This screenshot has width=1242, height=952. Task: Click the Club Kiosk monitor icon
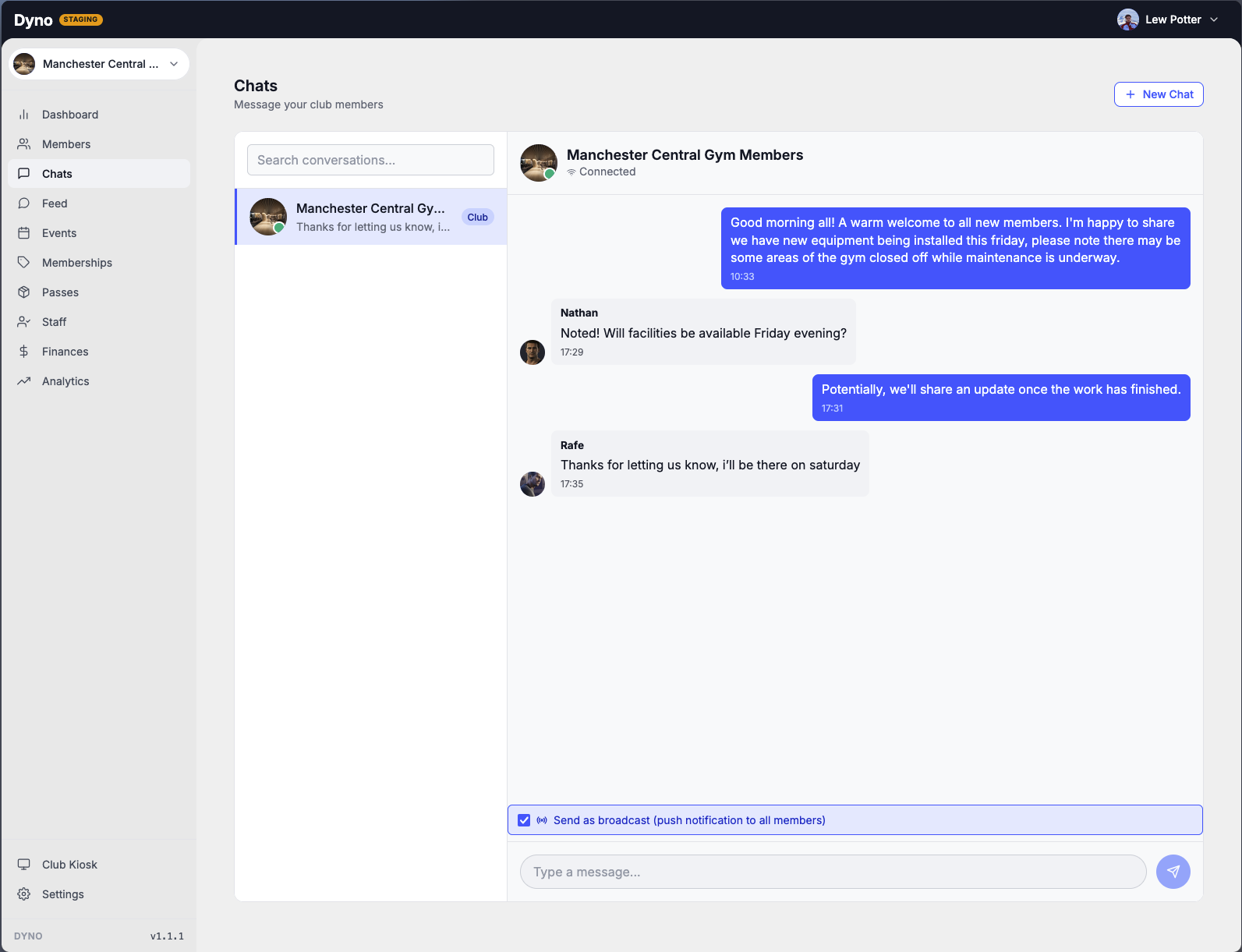coord(24,865)
